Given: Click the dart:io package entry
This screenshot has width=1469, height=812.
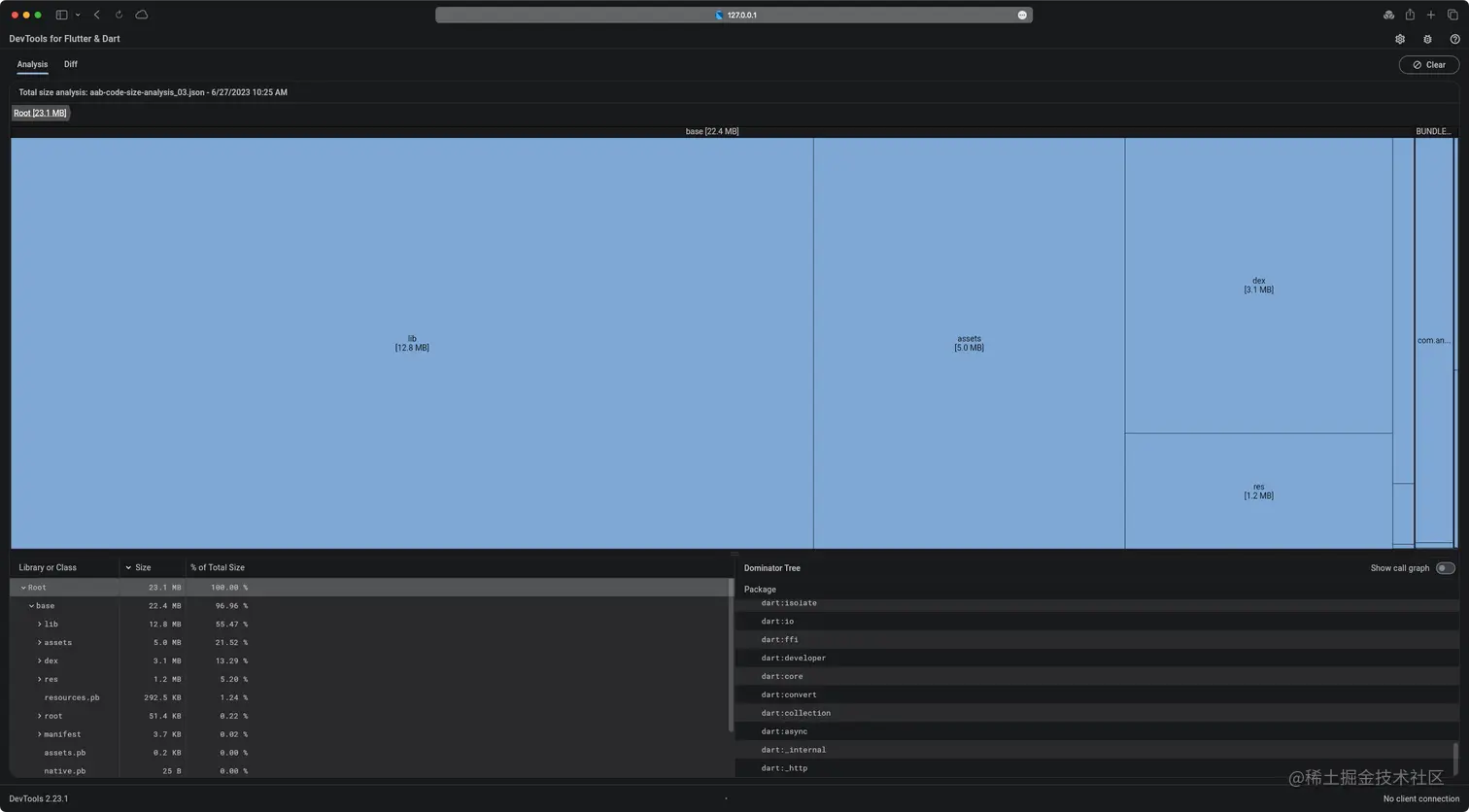Looking at the screenshot, I should point(777,622).
